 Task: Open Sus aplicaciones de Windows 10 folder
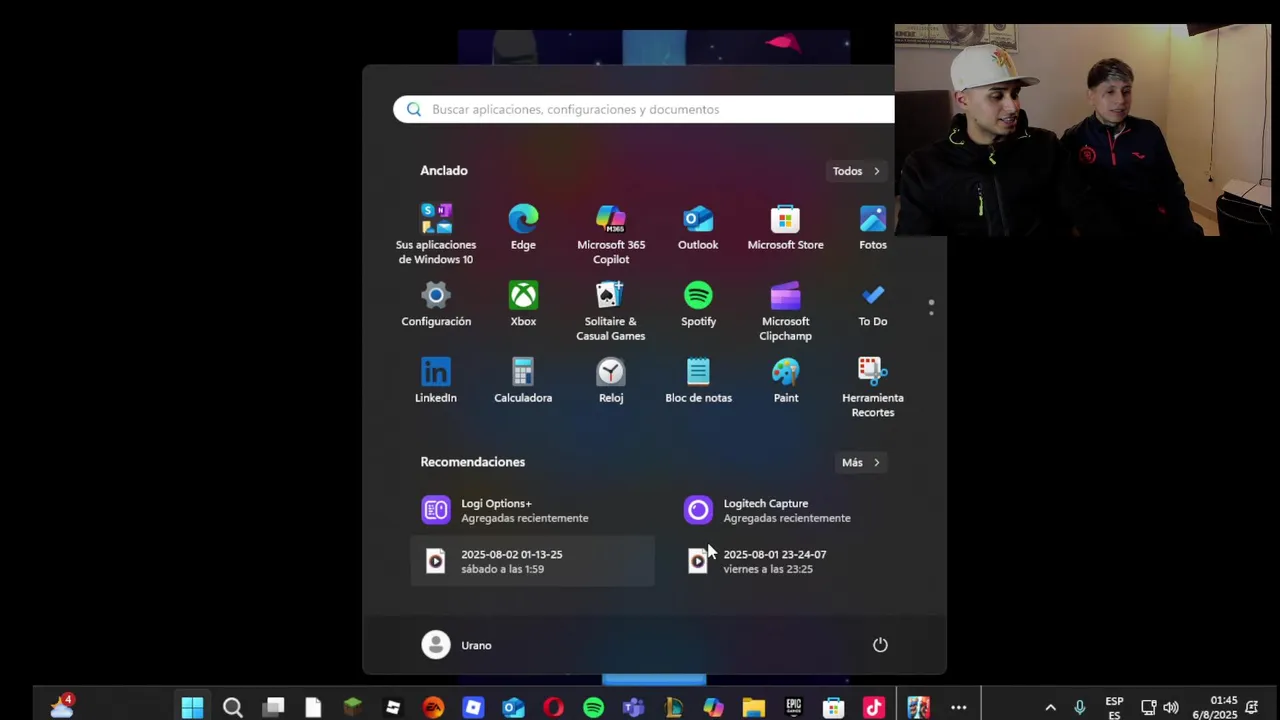pyautogui.click(x=436, y=233)
